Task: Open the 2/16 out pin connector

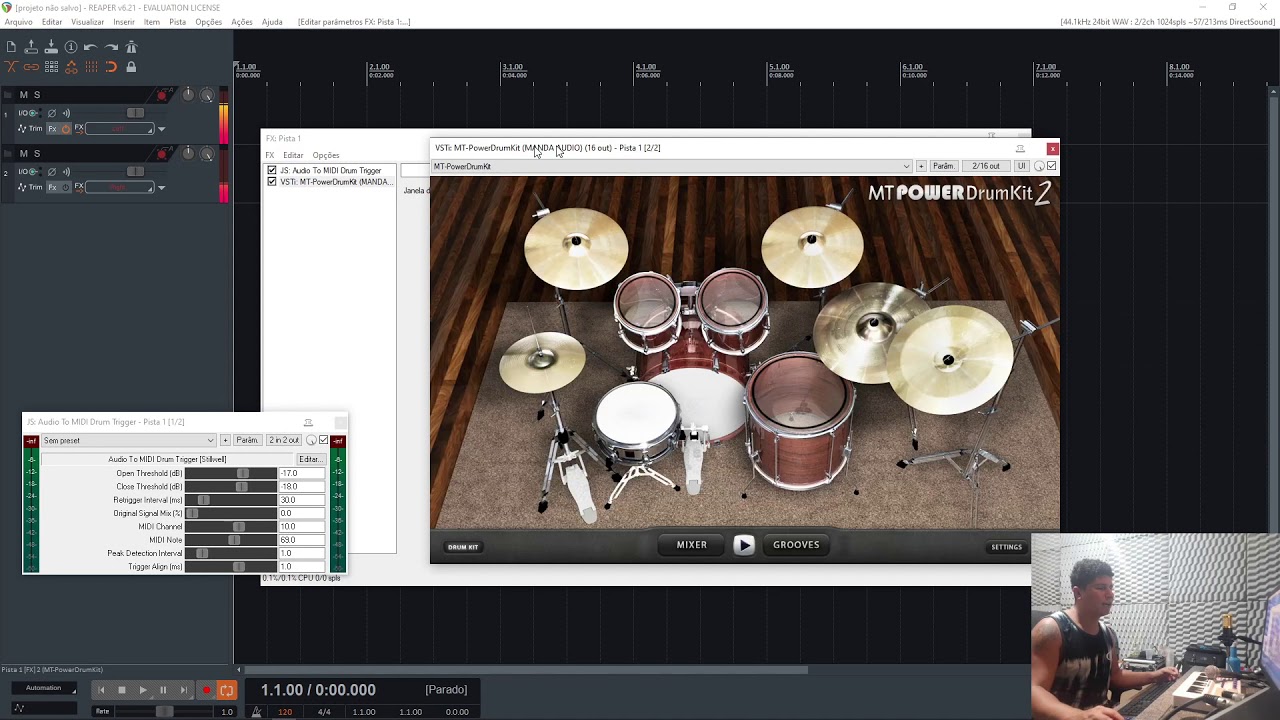Action: click(985, 166)
